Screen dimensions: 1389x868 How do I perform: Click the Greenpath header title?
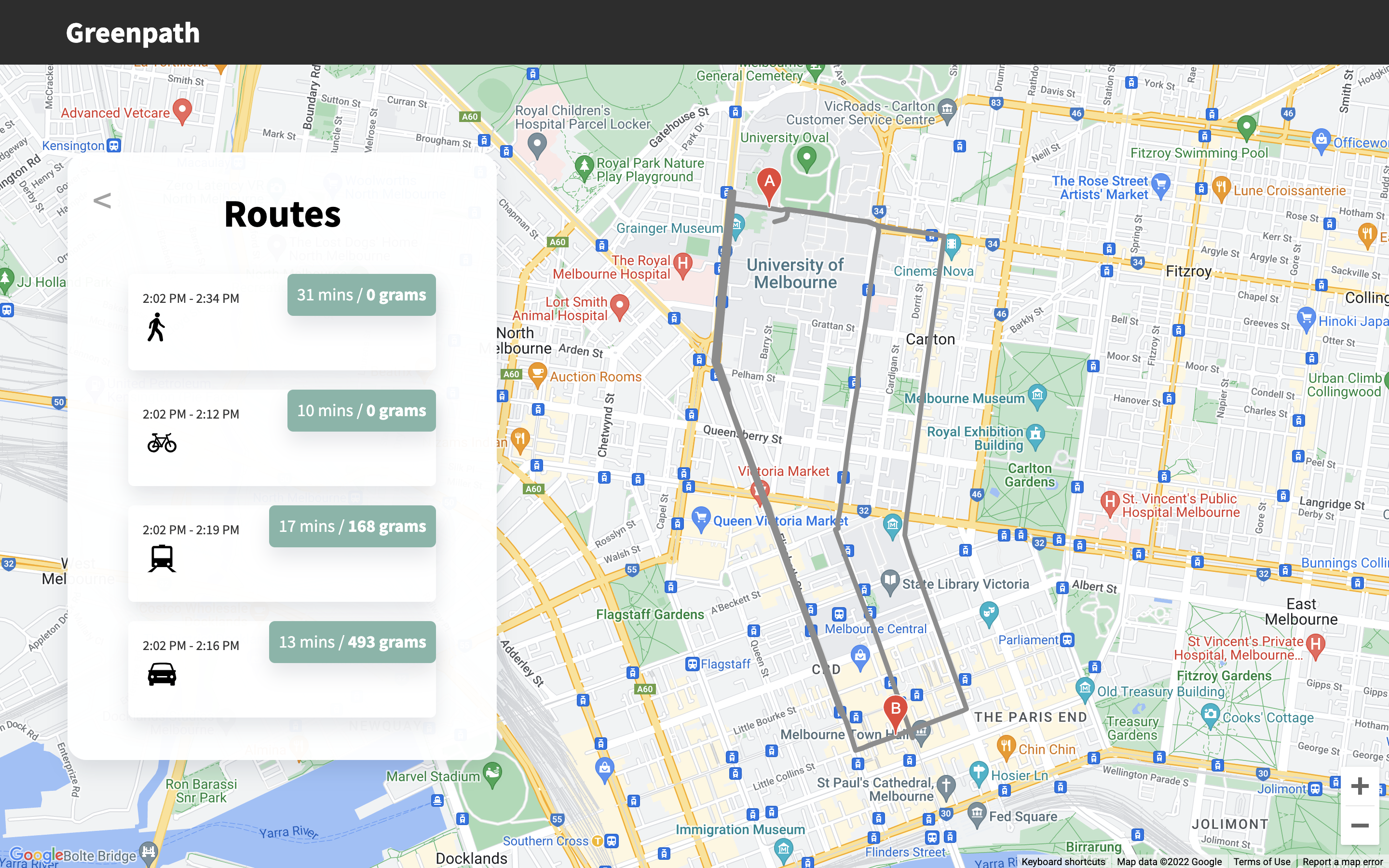pos(133,33)
